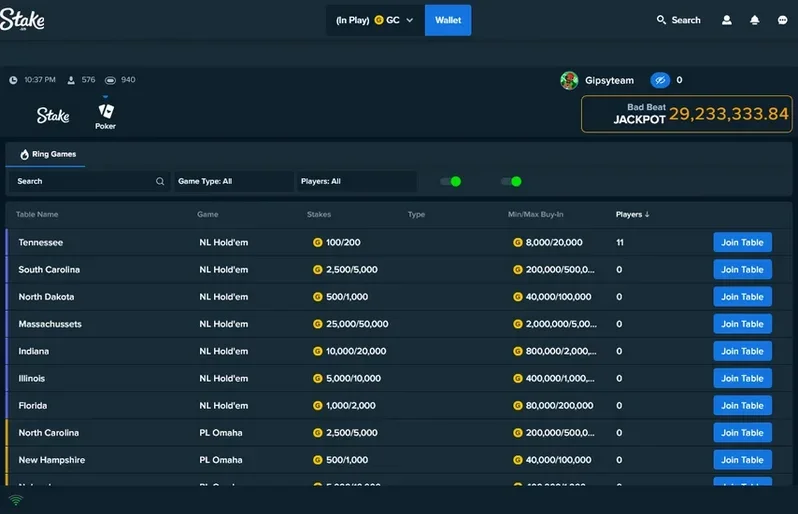Image resolution: width=798 pixels, height=514 pixels.
Task: Click the blue Wallet button
Action: point(447,20)
